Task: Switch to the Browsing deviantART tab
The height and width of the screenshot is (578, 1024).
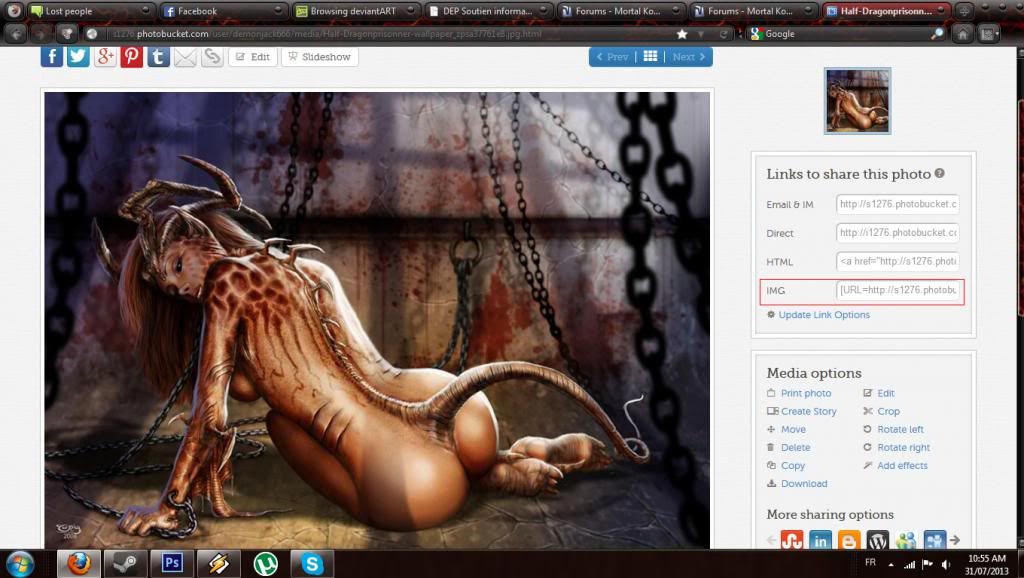Action: [355, 11]
